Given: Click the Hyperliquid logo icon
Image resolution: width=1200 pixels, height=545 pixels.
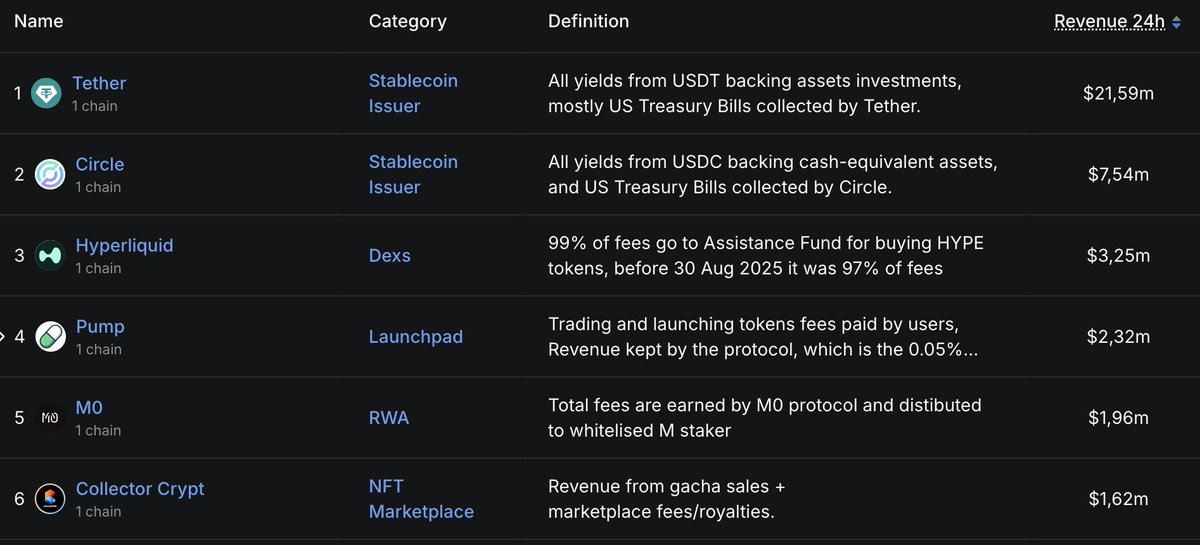Looking at the screenshot, I should point(50,256).
